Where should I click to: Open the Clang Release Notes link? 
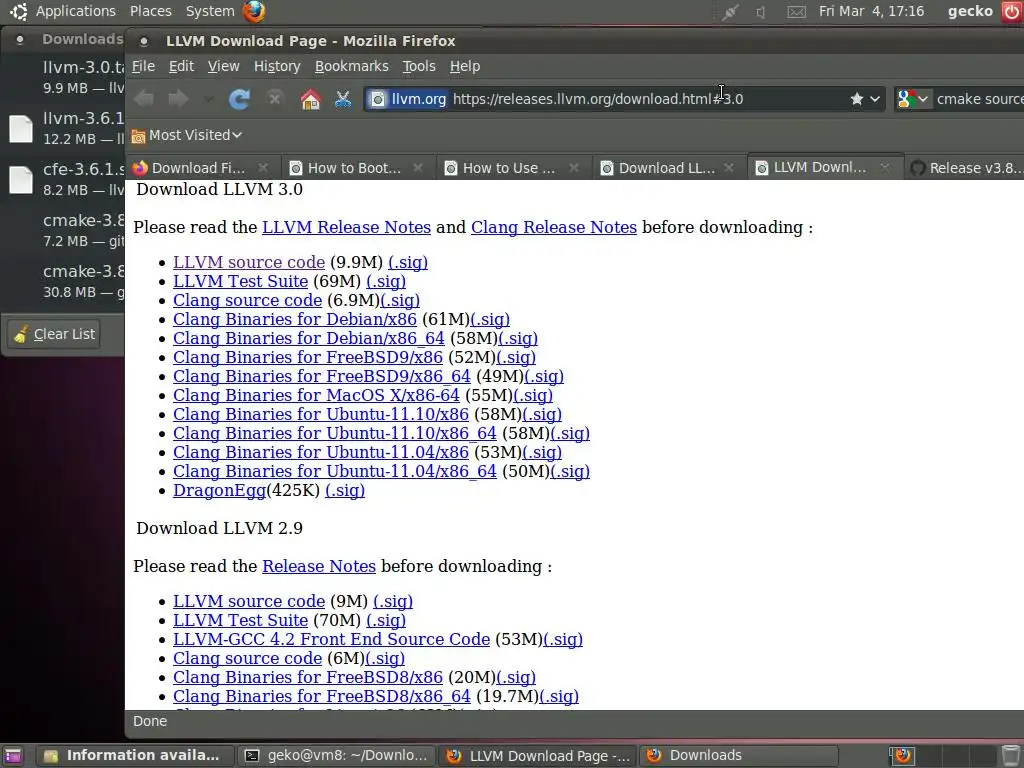[554, 227]
